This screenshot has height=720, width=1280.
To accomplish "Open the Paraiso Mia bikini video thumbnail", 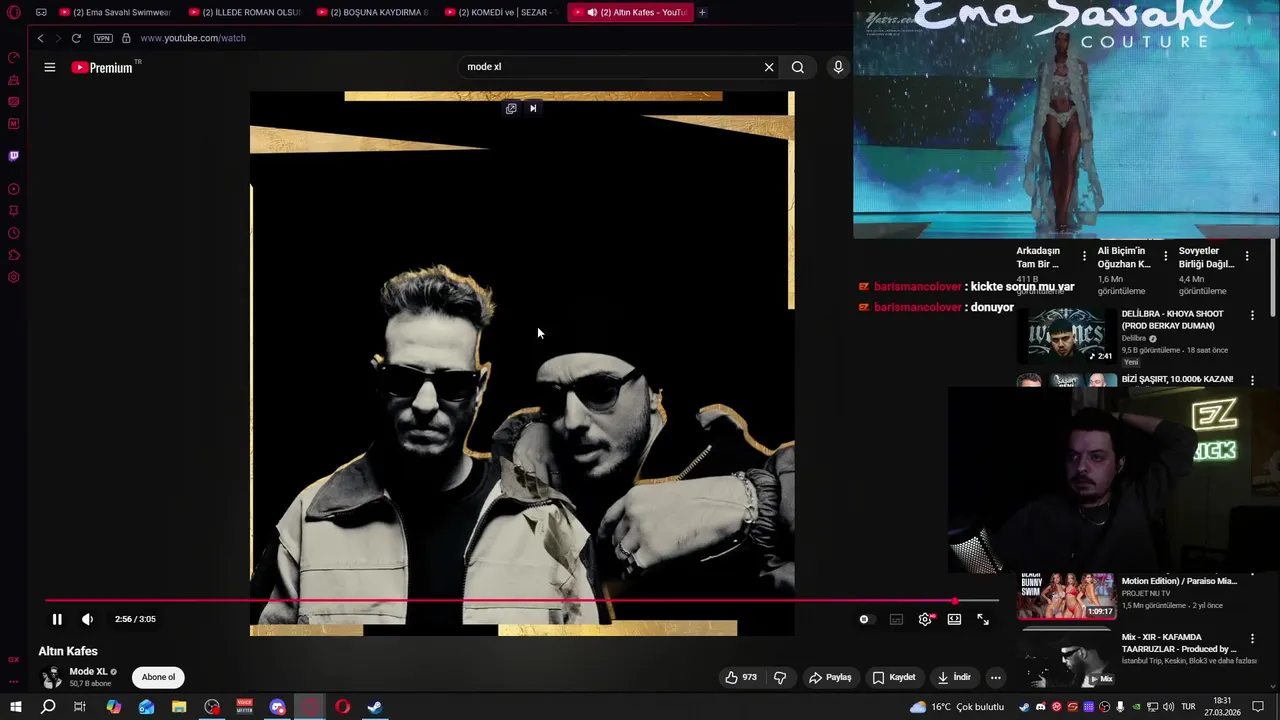I will 1067,596.
